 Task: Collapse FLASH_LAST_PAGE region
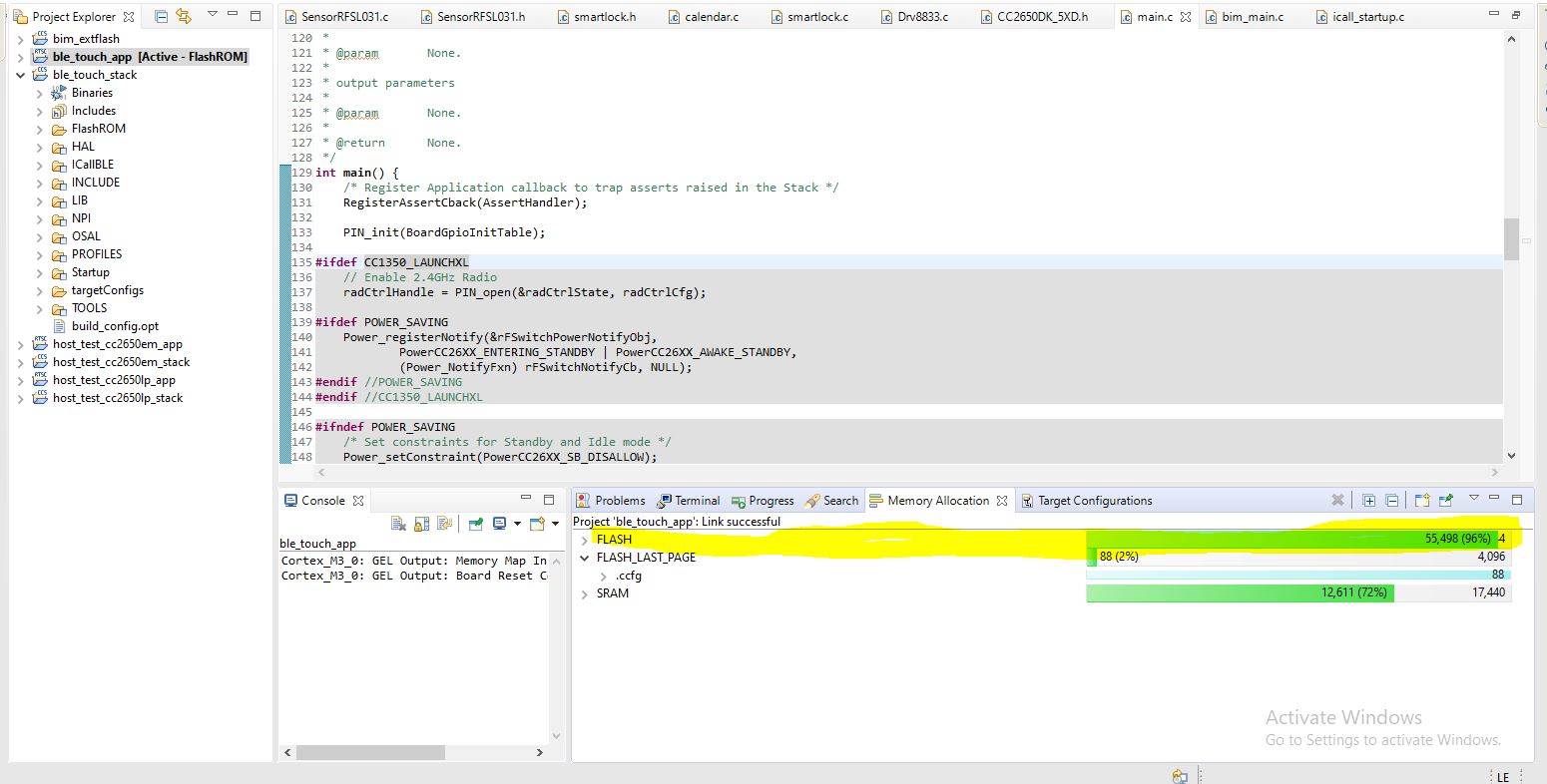(x=585, y=558)
